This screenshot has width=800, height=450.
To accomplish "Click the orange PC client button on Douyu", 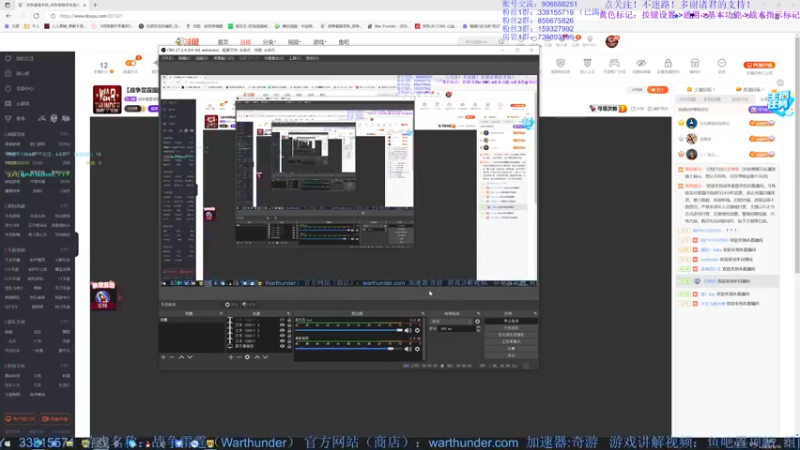I will tap(760, 65).
